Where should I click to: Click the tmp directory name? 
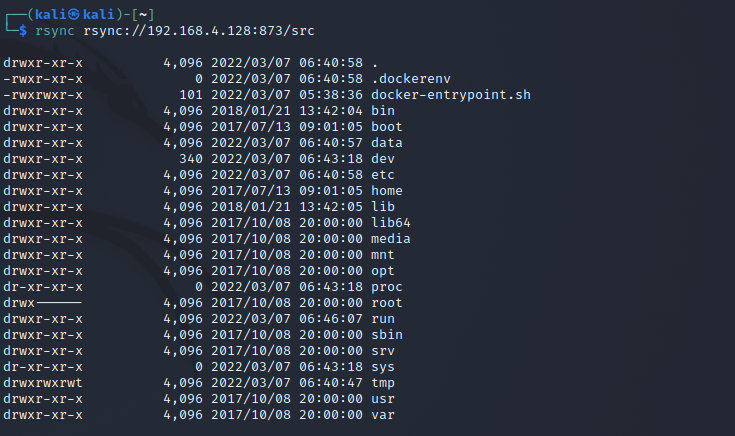click(383, 383)
